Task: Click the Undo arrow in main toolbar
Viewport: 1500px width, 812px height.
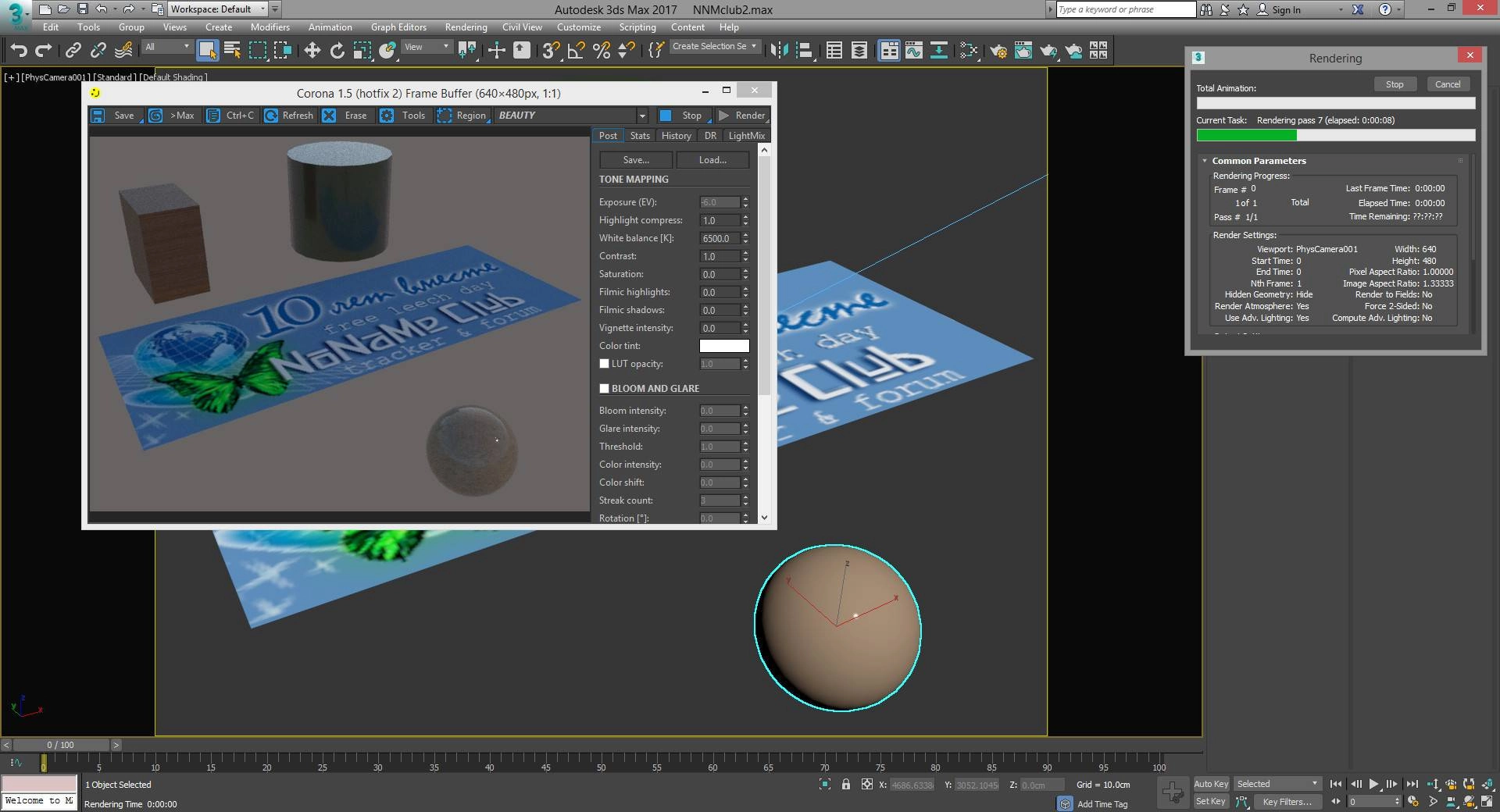Action: pyautogui.click(x=19, y=51)
